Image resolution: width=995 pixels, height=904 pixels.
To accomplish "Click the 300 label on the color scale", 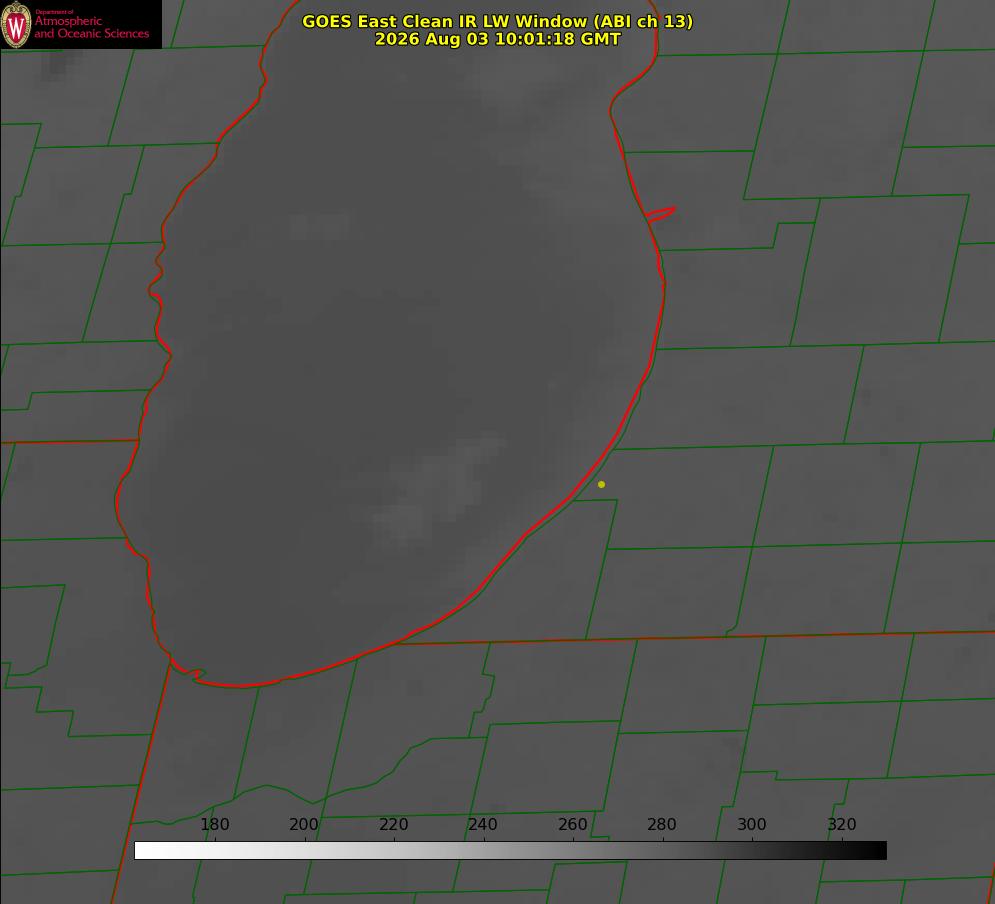I will [752, 824].
